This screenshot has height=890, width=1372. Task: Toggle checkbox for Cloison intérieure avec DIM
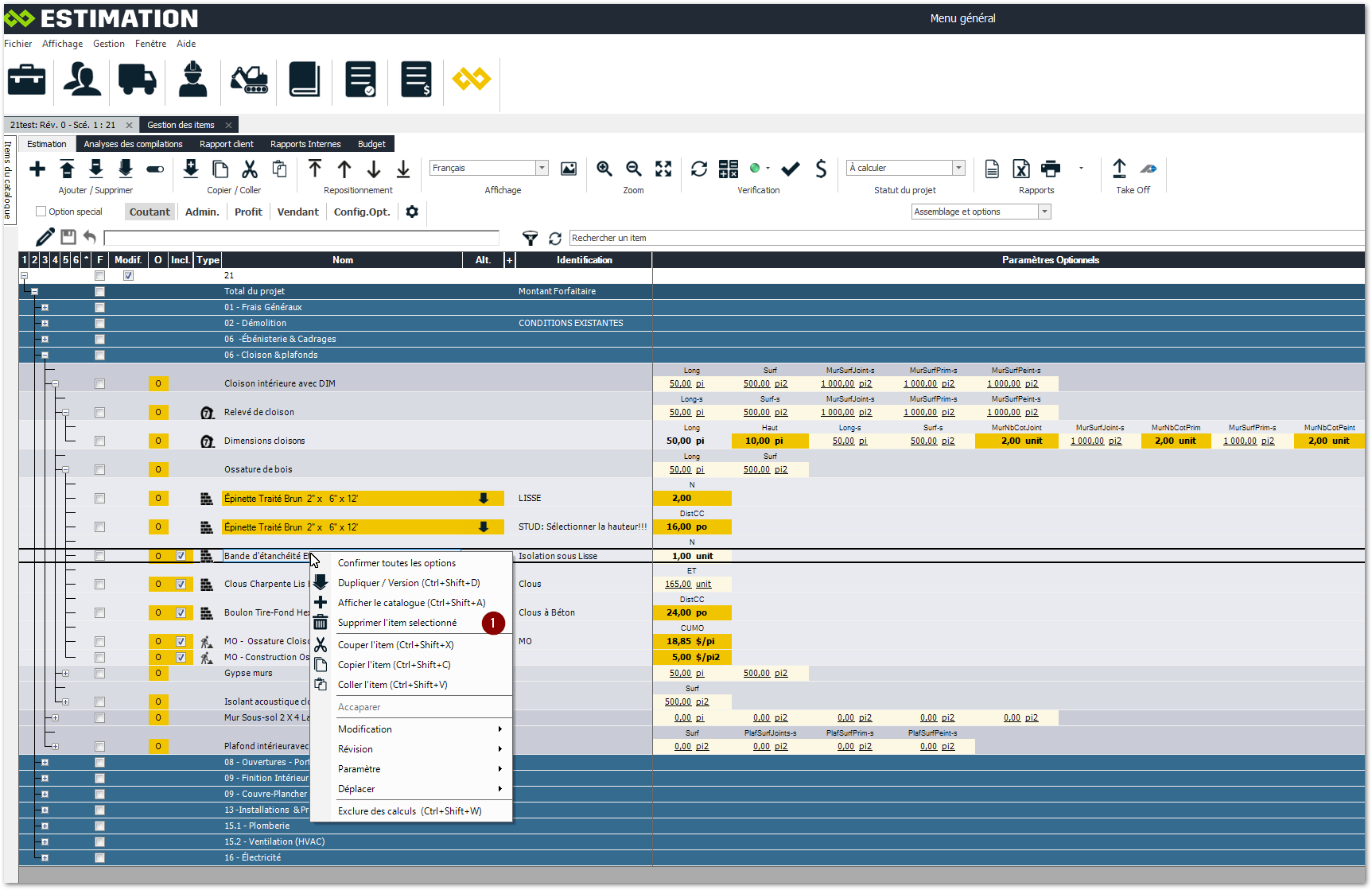(99, 383)
